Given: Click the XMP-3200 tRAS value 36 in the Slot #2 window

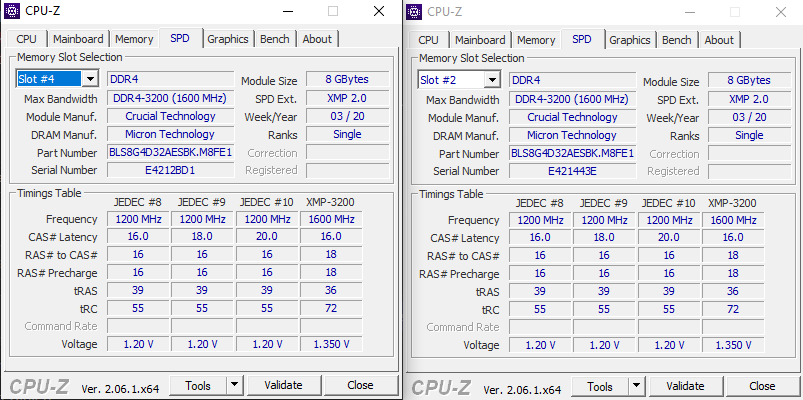Looking at the screenshot, I should coord(733,291).
